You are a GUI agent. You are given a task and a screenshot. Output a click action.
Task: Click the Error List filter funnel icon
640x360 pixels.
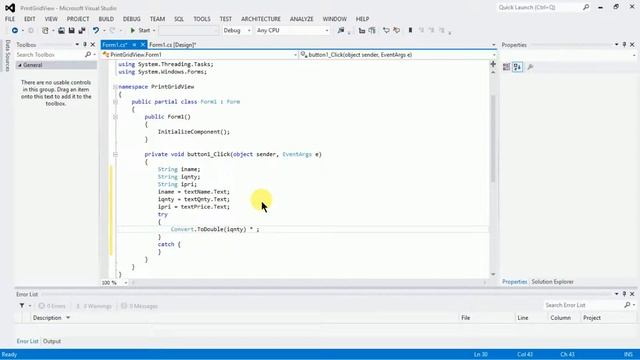(x=22, y=305)
